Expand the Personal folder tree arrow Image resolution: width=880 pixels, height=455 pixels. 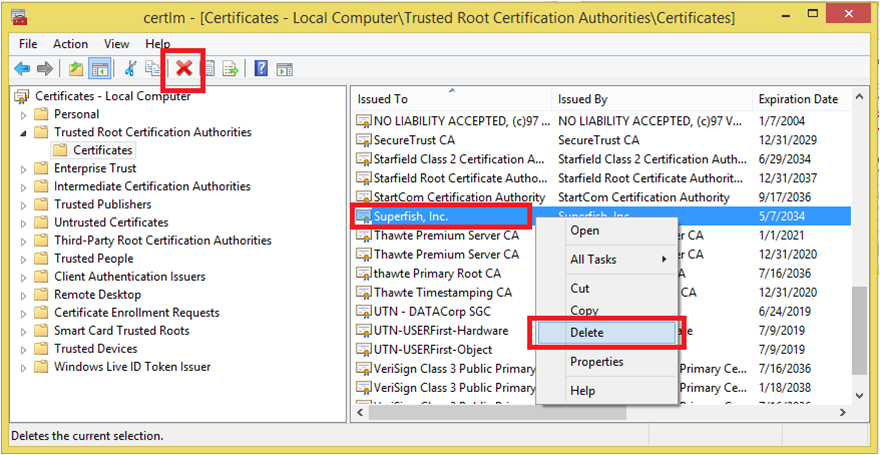(22, 114)
